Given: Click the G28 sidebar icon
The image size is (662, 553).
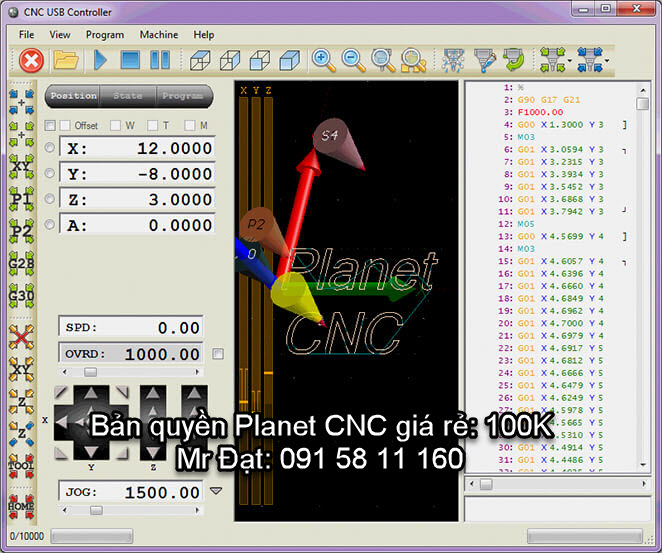Looking at the screenshot, I should coord(21,263).
